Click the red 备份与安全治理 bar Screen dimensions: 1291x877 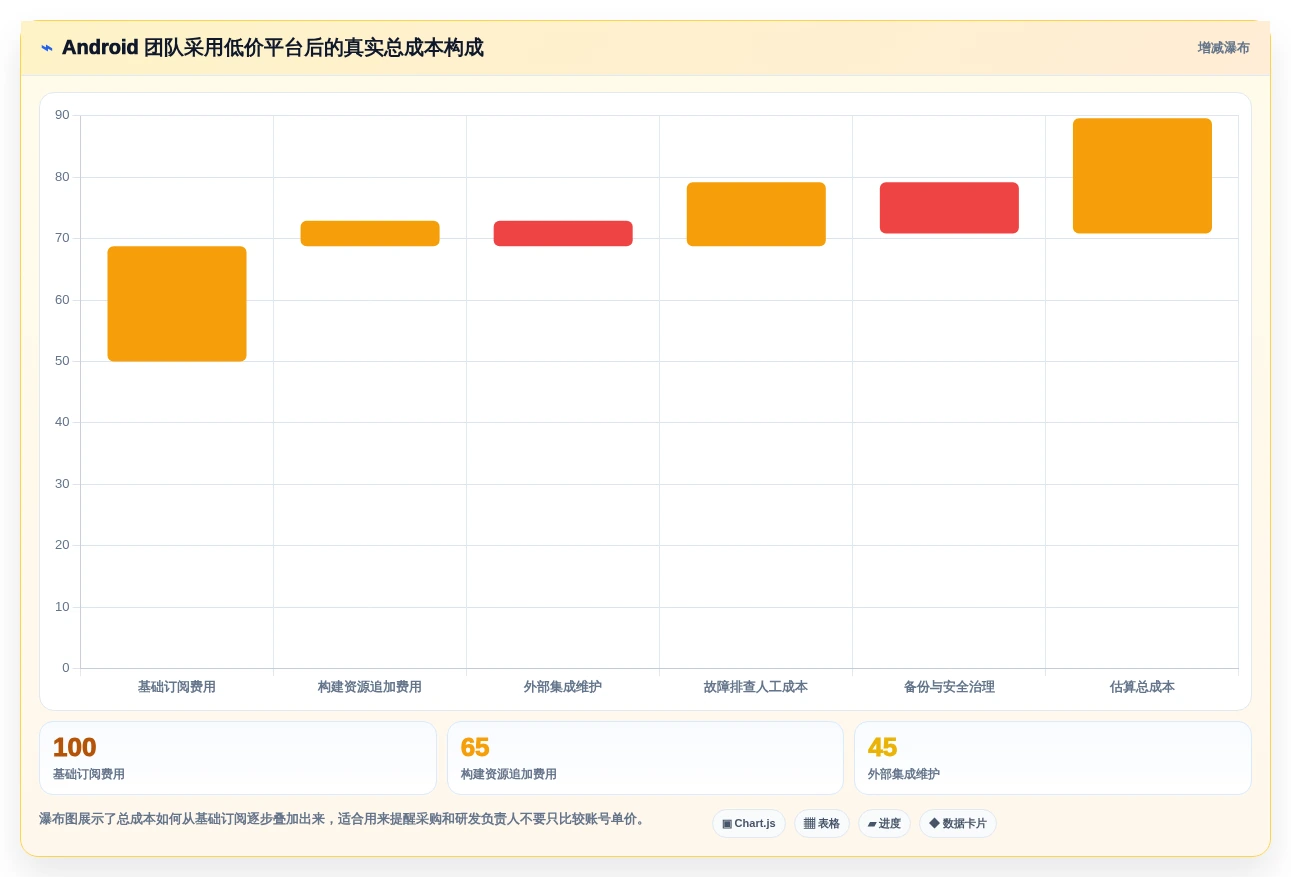[949, 208]
